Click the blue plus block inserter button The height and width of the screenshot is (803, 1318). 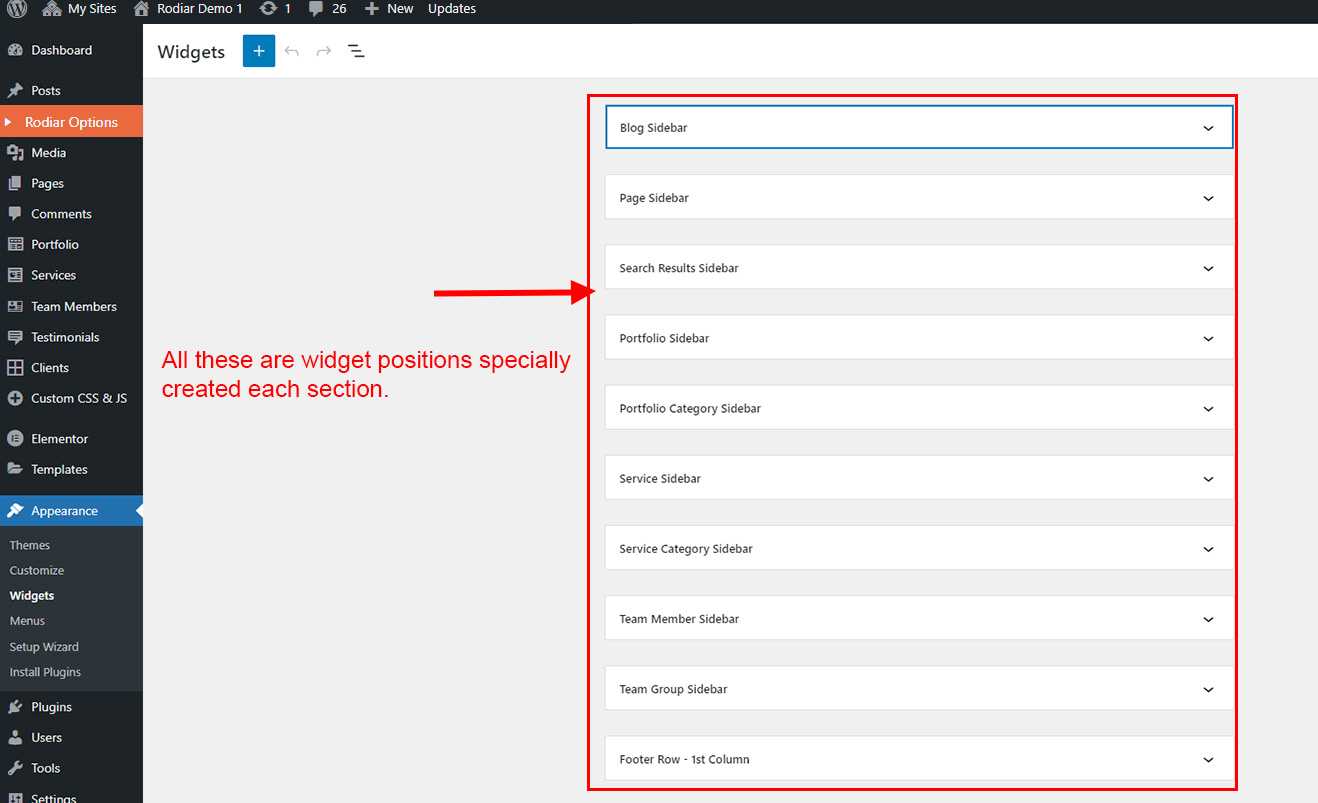pos(258,51)
